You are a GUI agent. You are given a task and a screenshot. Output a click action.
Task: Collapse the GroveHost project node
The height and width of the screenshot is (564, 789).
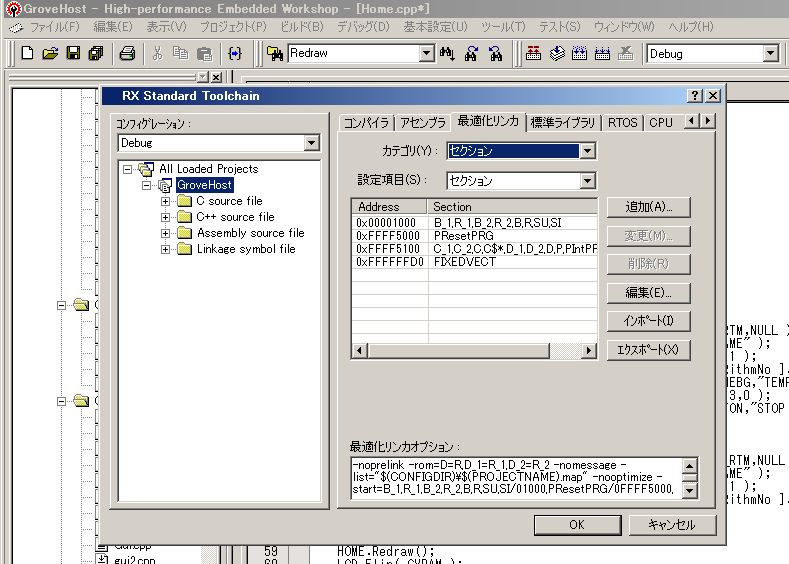tap(146, 185)
